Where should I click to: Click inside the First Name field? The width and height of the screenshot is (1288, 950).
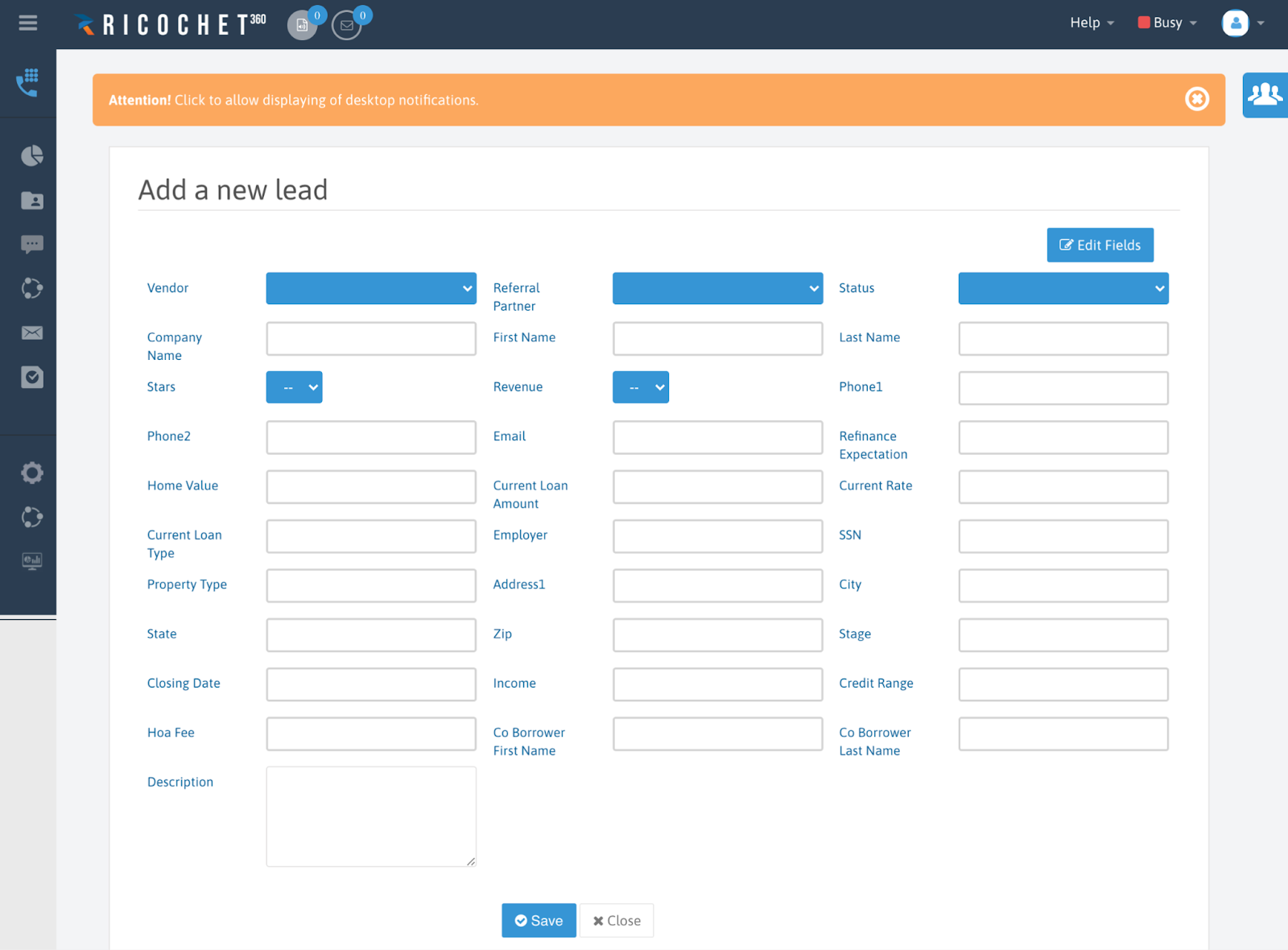click(x=716, y=338)
